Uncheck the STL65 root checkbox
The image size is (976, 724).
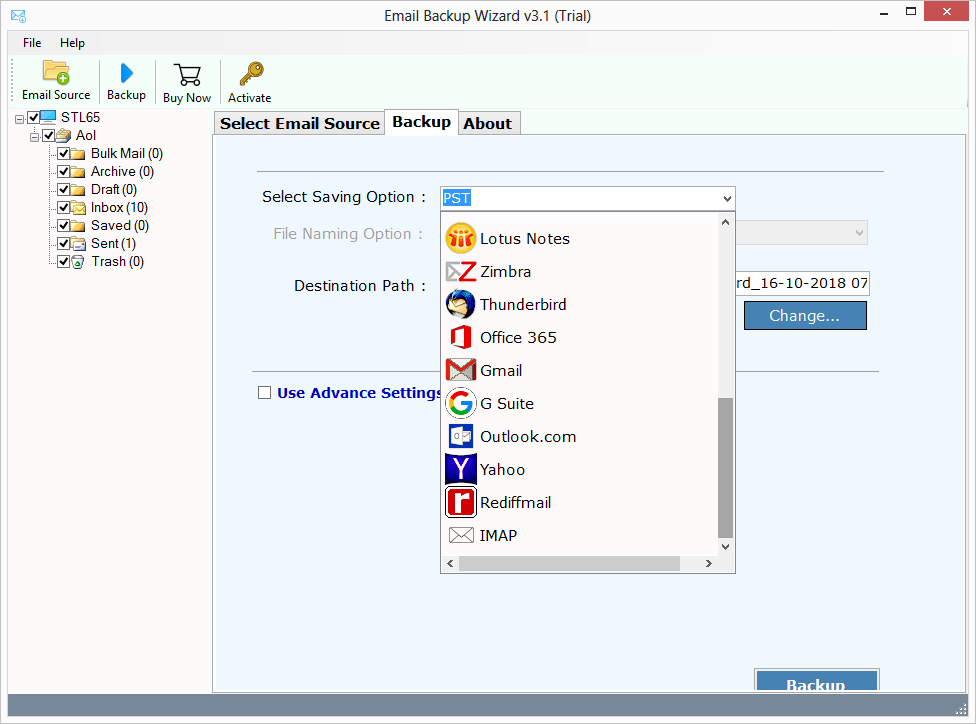coord(34,117)
